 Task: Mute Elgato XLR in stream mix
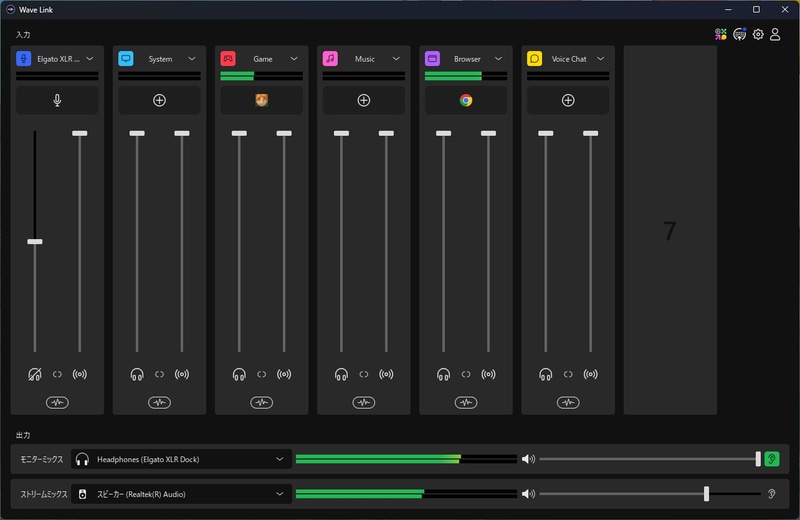80,375
